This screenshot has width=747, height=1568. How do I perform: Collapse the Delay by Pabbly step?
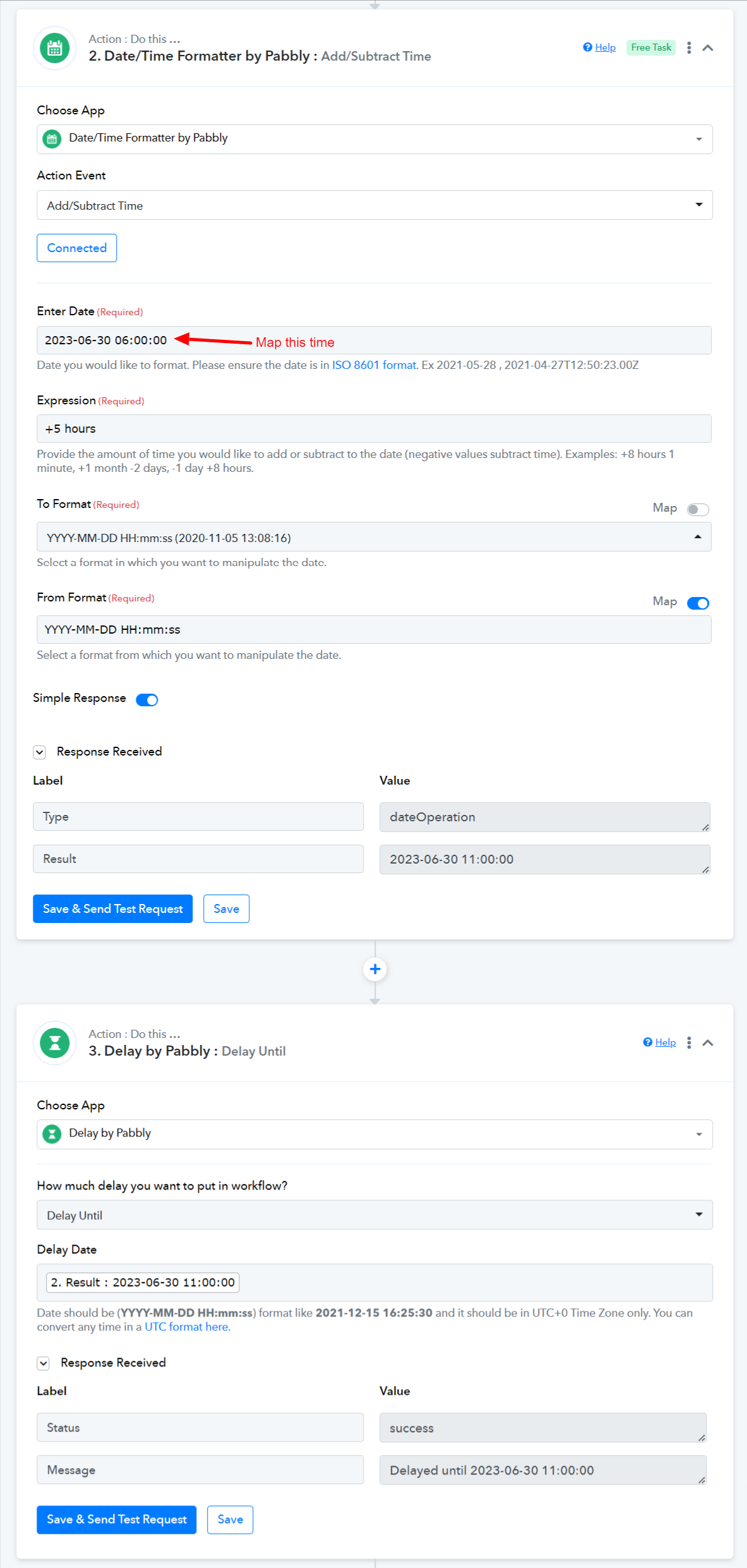[x=708, y=1043]
